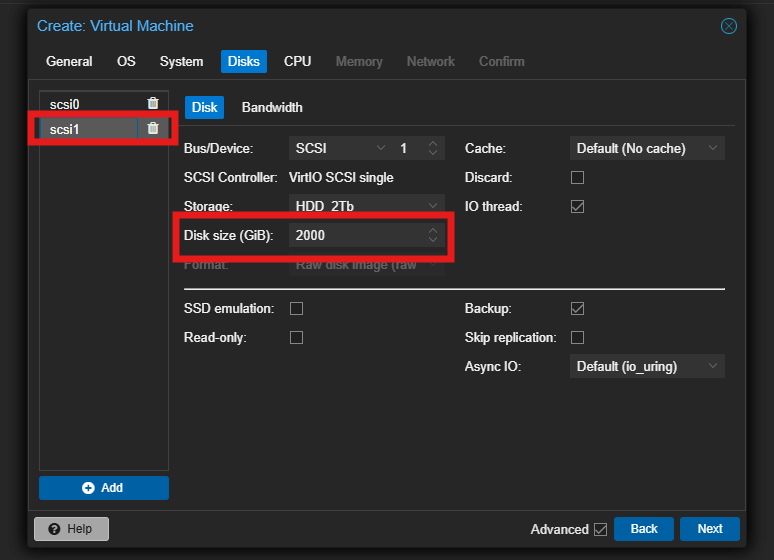Enable SSD emulation checkbox
The height and width of the screenshot is (560, 774).
pyautogui.click(x=296, y=309)
